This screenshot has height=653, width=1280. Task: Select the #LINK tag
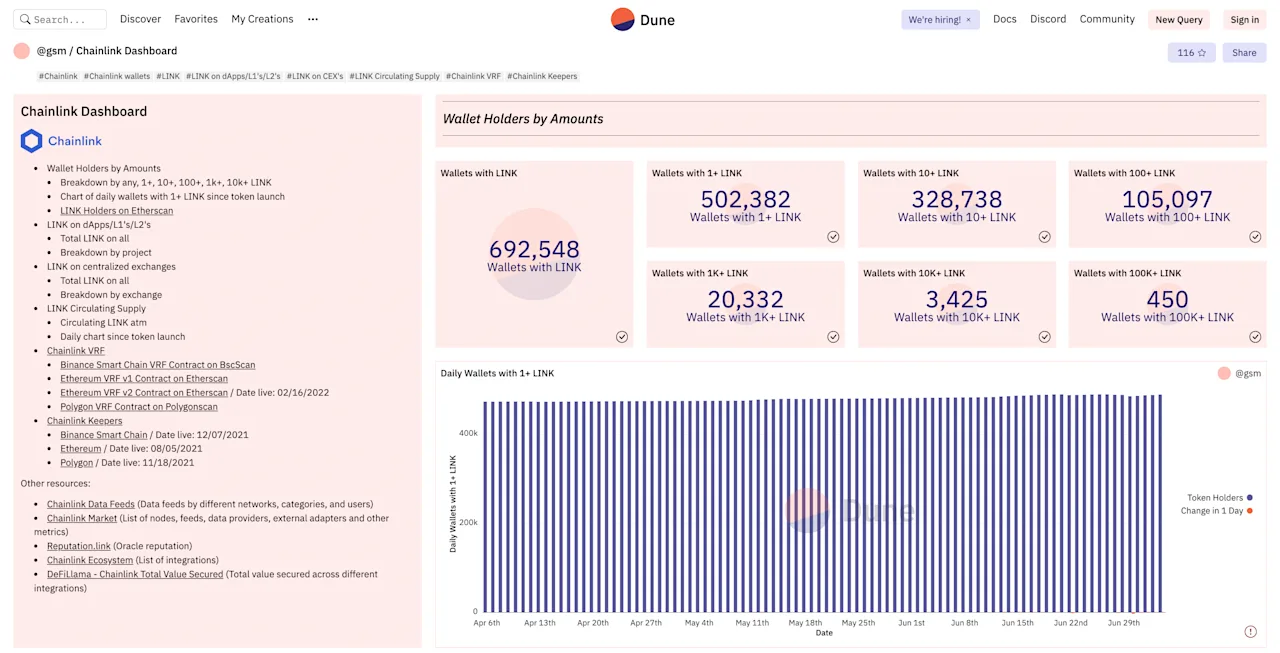click(168, 76)
